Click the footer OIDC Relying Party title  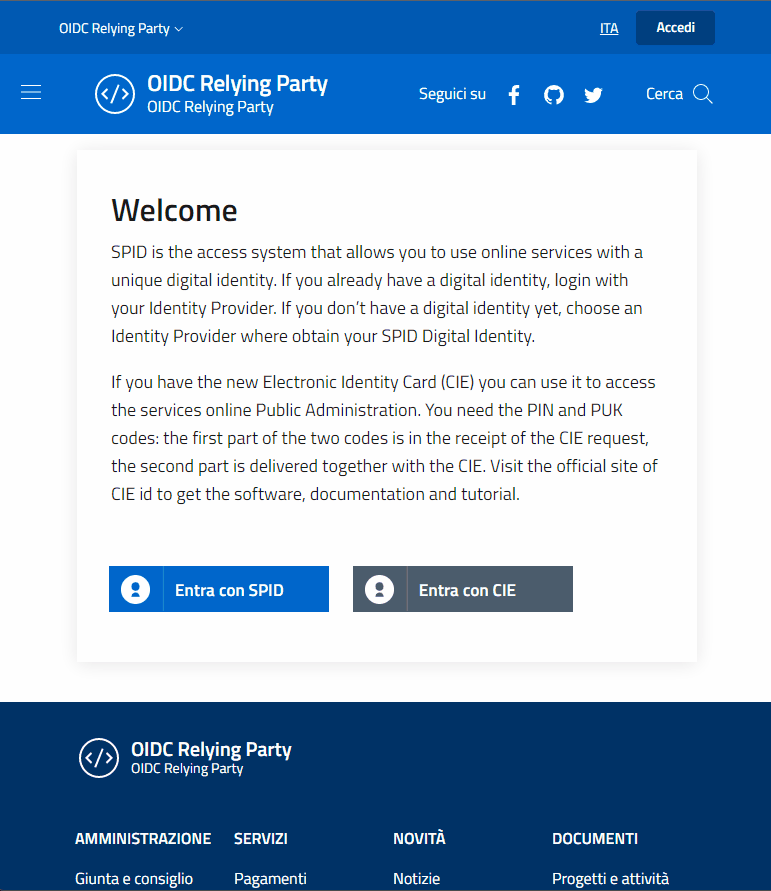pos(211,750)
